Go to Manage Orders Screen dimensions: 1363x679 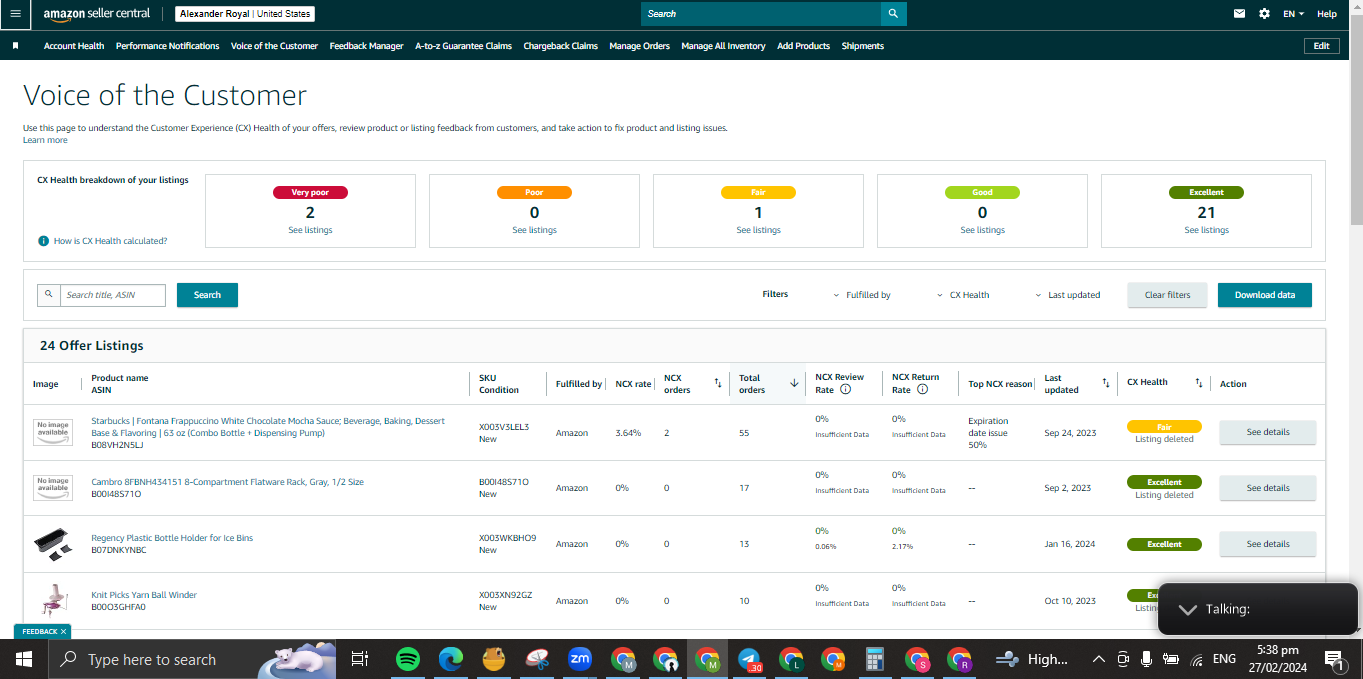tap(640, 46)
